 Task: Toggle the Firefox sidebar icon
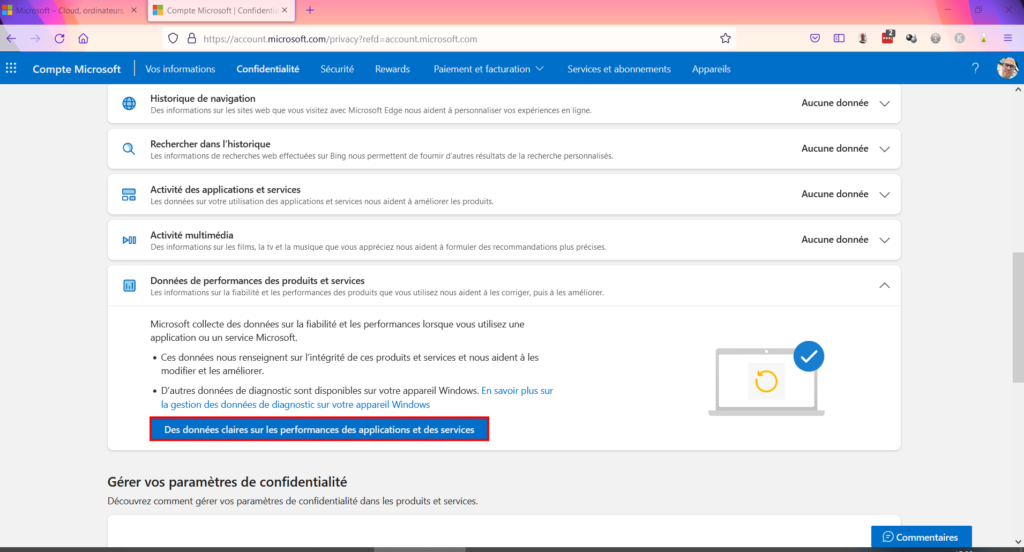839,39
